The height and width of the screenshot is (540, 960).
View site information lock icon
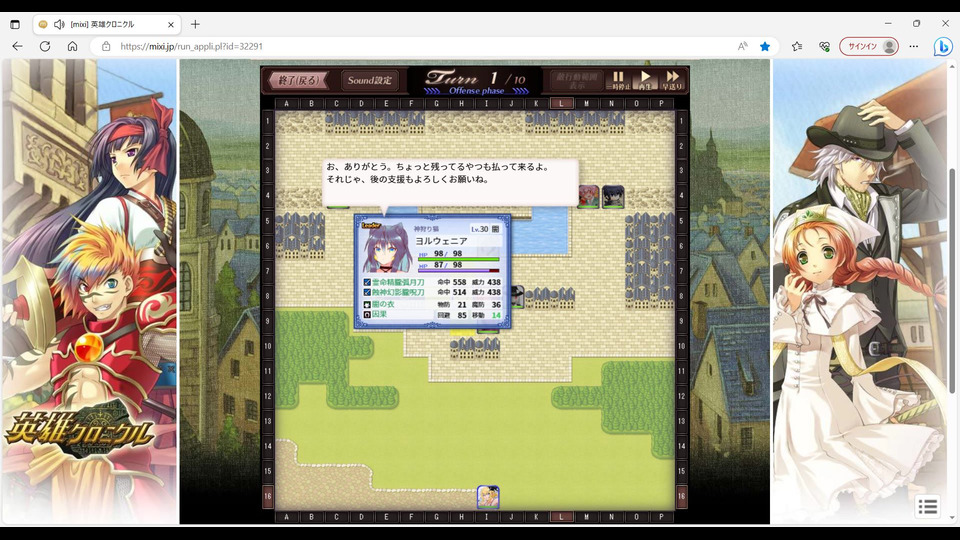pyautogui.click(x=105, y=46)
